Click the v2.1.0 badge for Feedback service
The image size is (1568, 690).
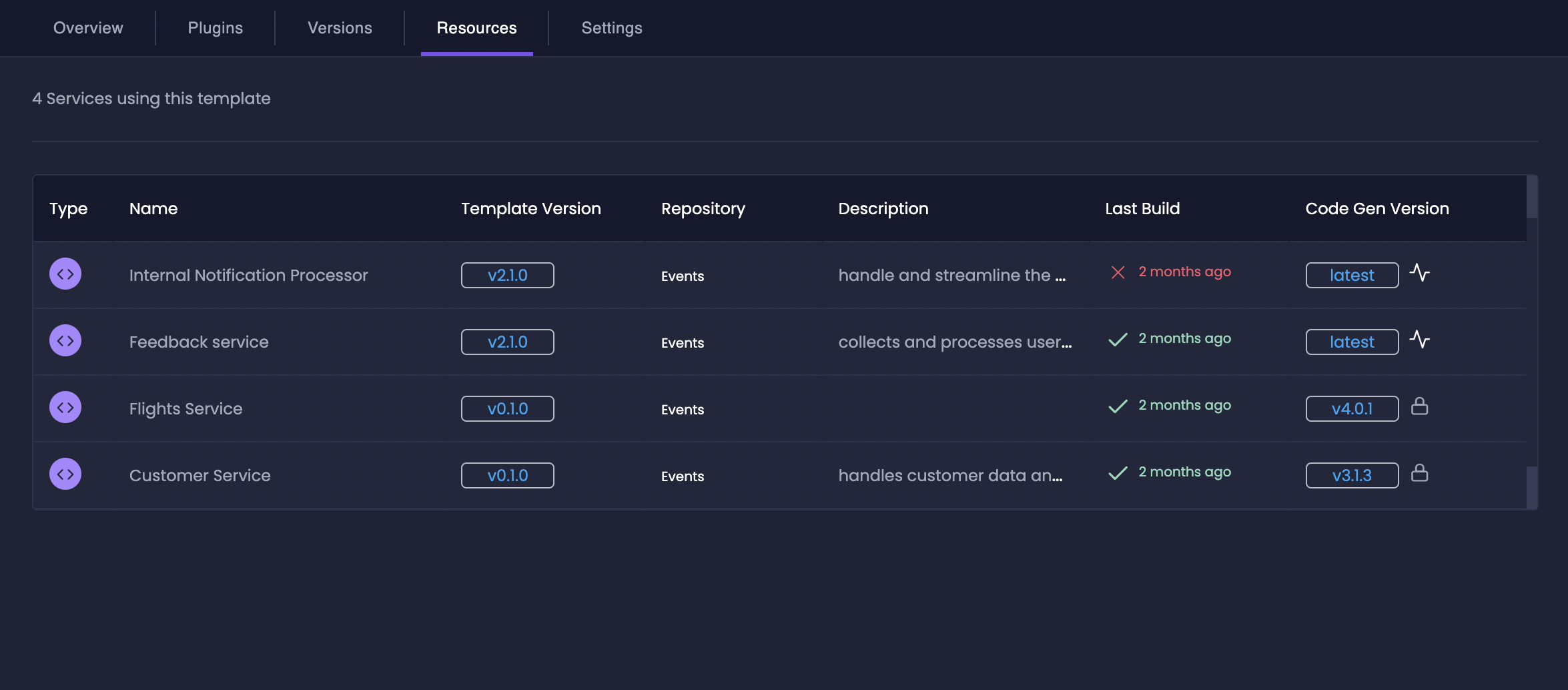point(508,342)
